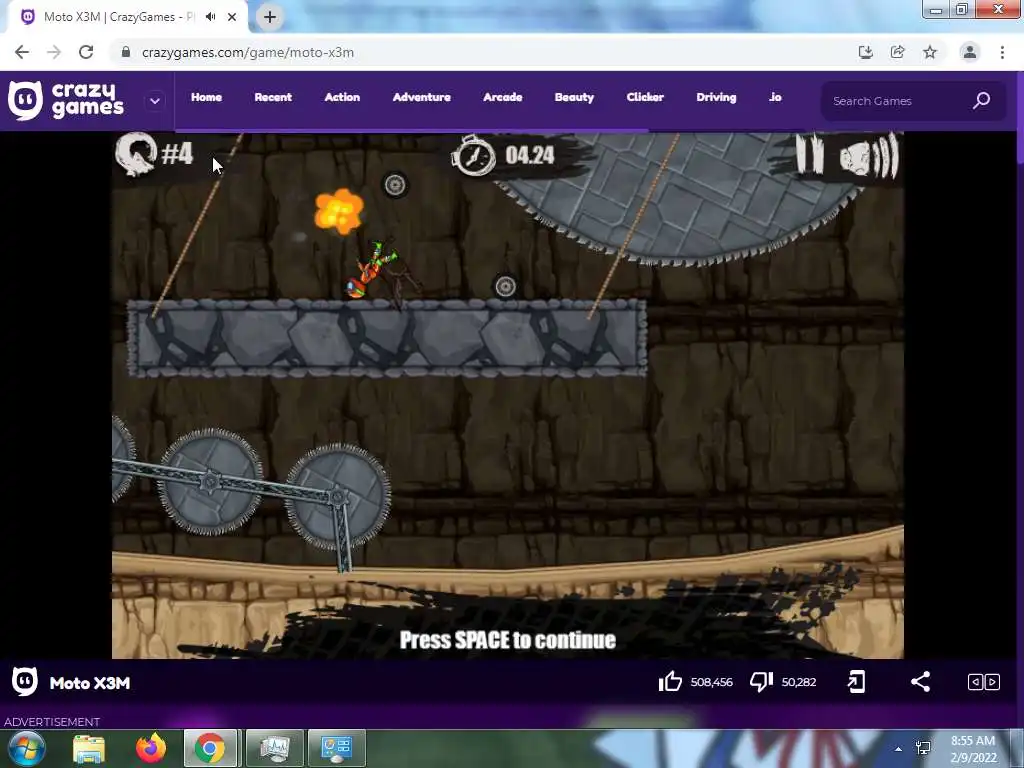Click the search magnifier icon
1024x768 pixels.
982,101
